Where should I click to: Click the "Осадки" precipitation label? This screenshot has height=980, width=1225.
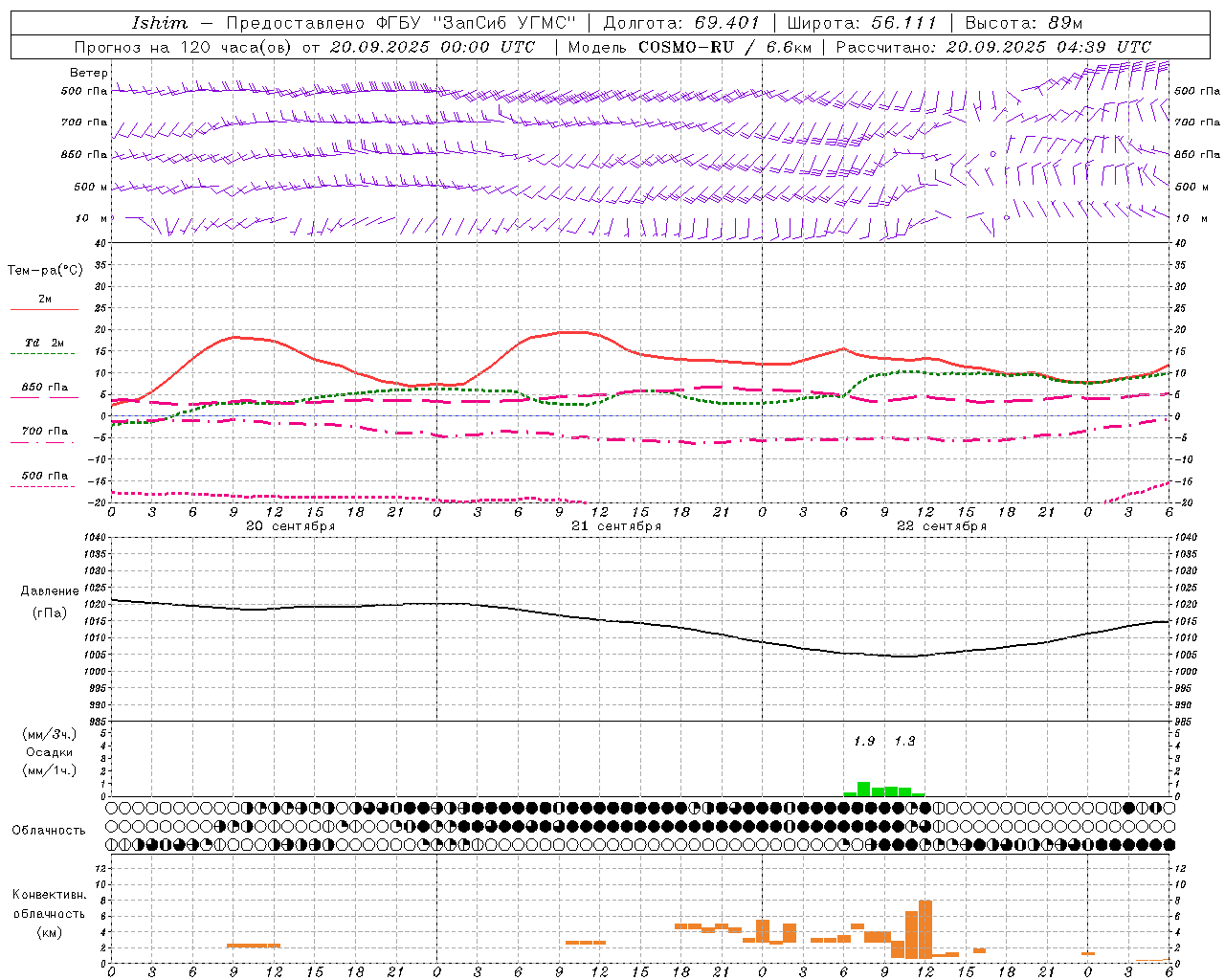(x=50, y=752)
